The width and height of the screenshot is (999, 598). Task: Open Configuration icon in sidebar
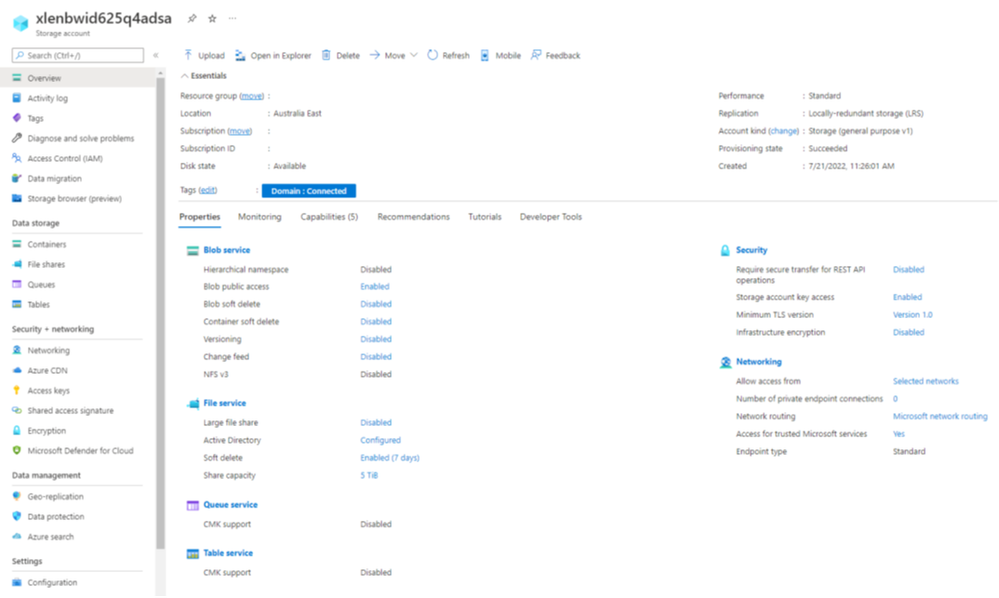[x=17, y=582]
